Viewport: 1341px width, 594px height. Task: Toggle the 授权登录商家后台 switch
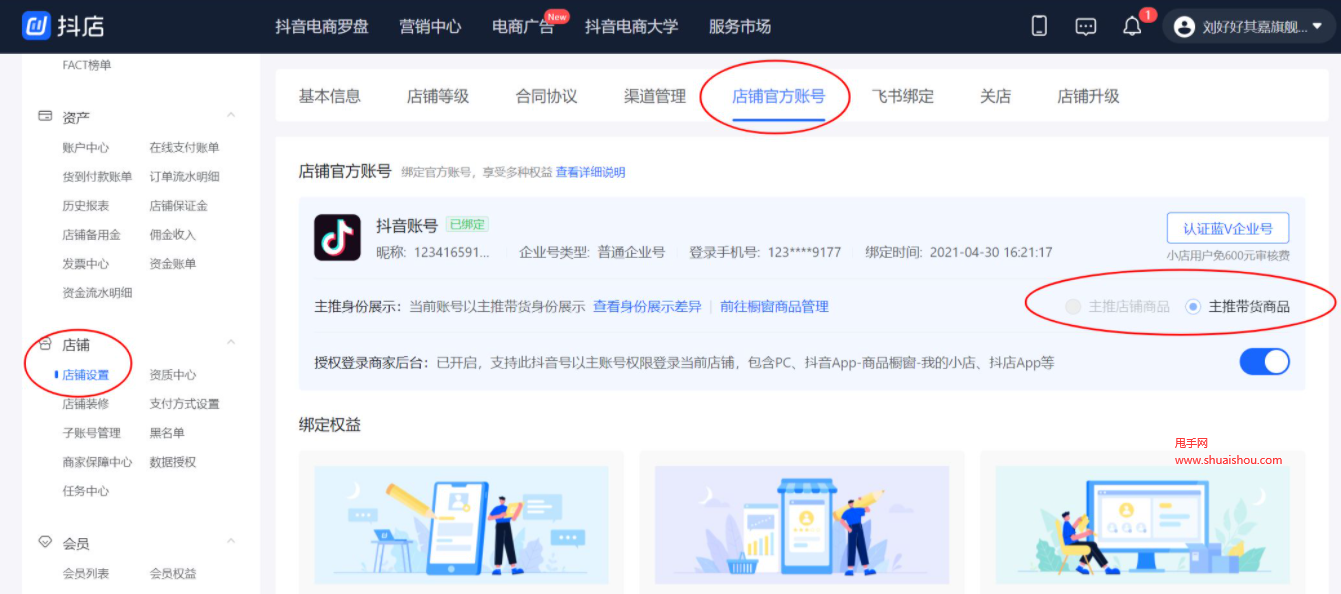point(1264,362)
